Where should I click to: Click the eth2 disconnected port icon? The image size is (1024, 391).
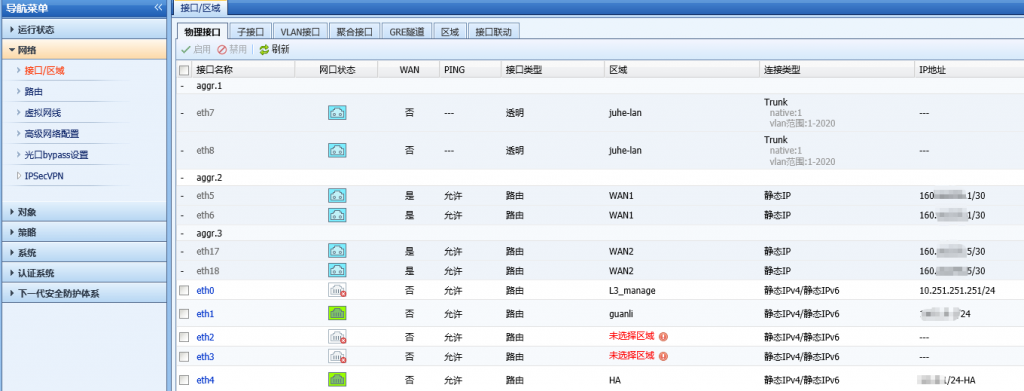[x=337, y=337]
